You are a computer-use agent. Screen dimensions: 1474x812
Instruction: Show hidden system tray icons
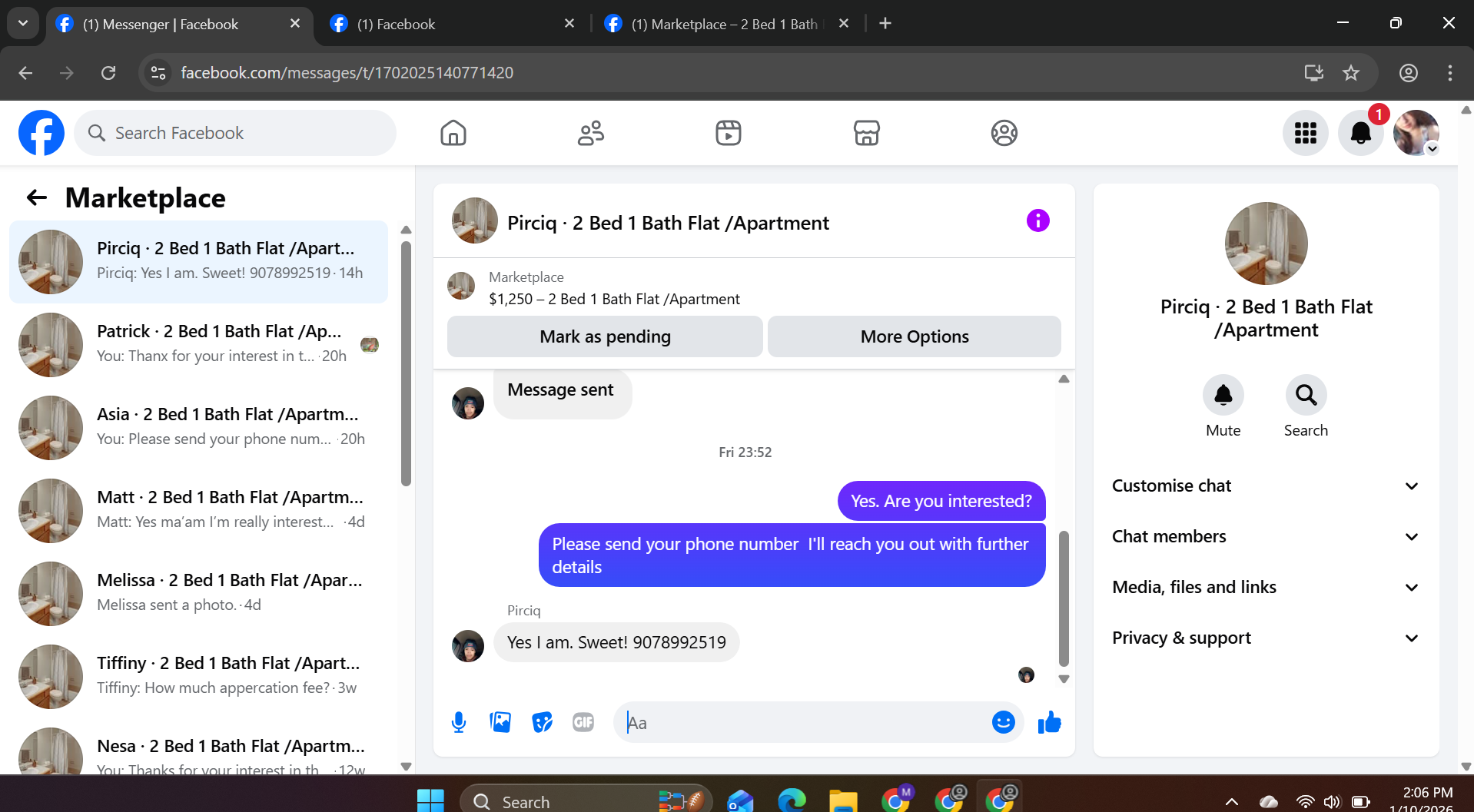point(1231,802)
